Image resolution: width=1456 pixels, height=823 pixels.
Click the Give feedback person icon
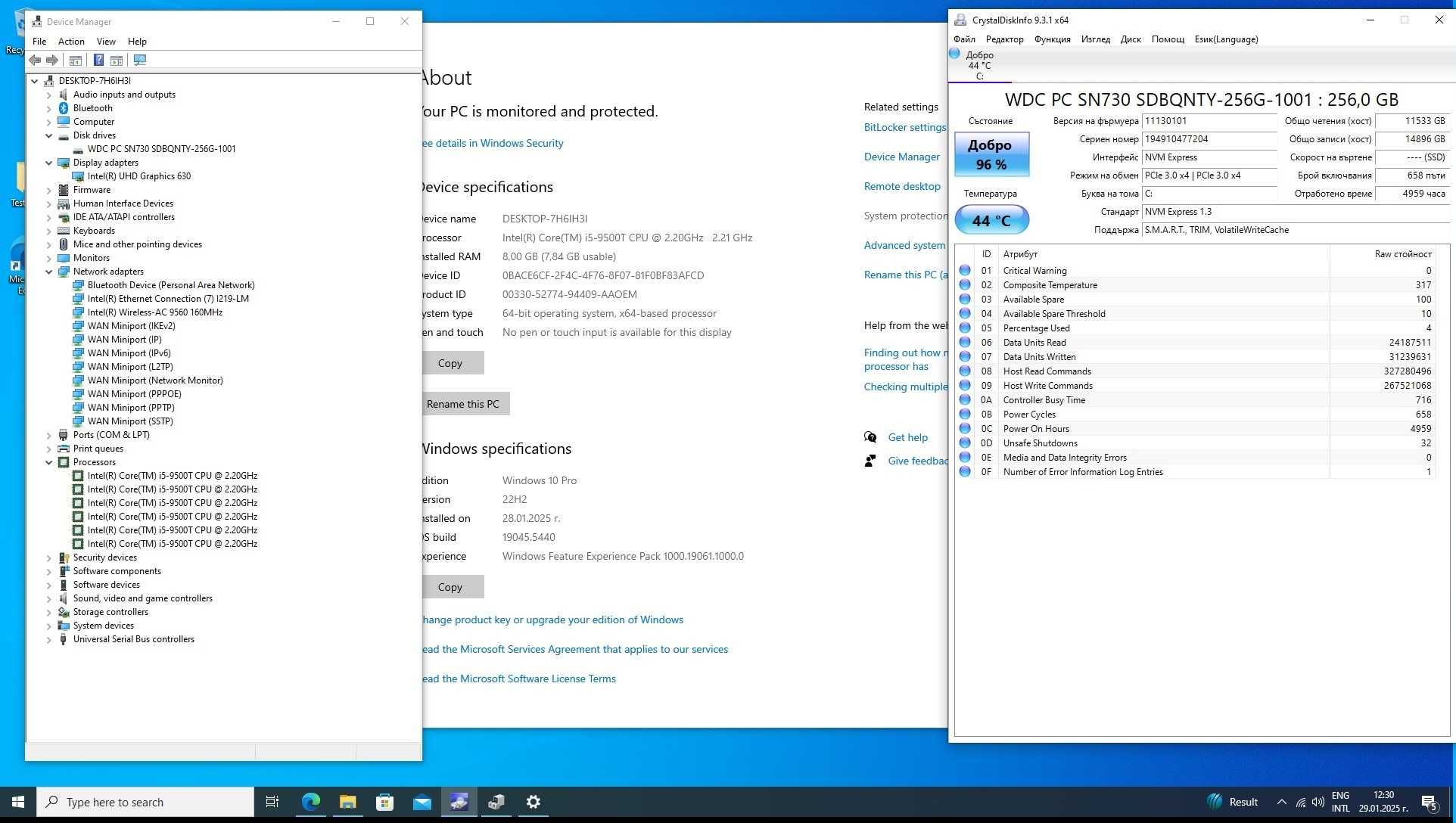coord(870,461)
